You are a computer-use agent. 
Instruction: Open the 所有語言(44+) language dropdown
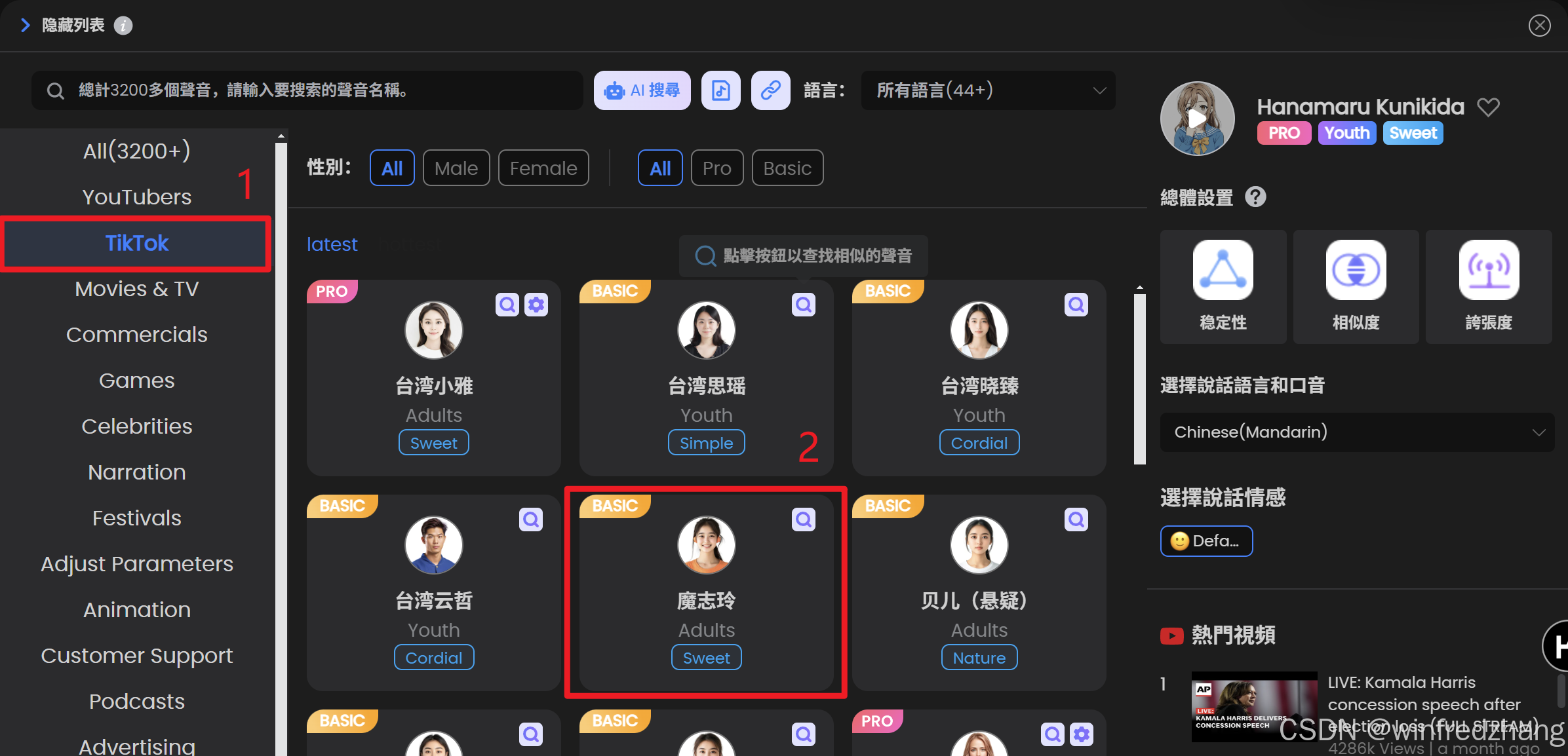click(988, 90)
